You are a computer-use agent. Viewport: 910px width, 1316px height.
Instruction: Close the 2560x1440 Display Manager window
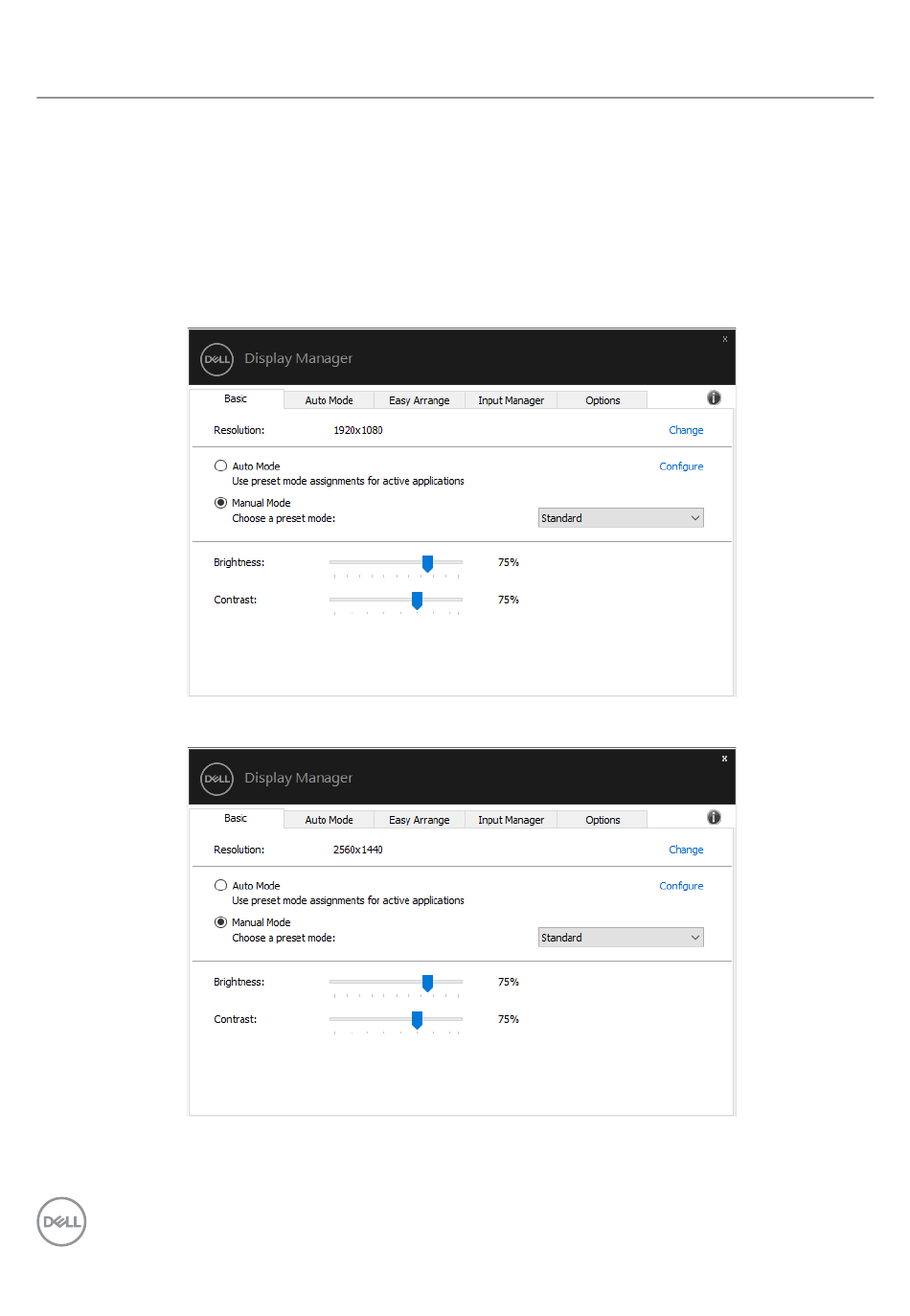pos(725,759)
